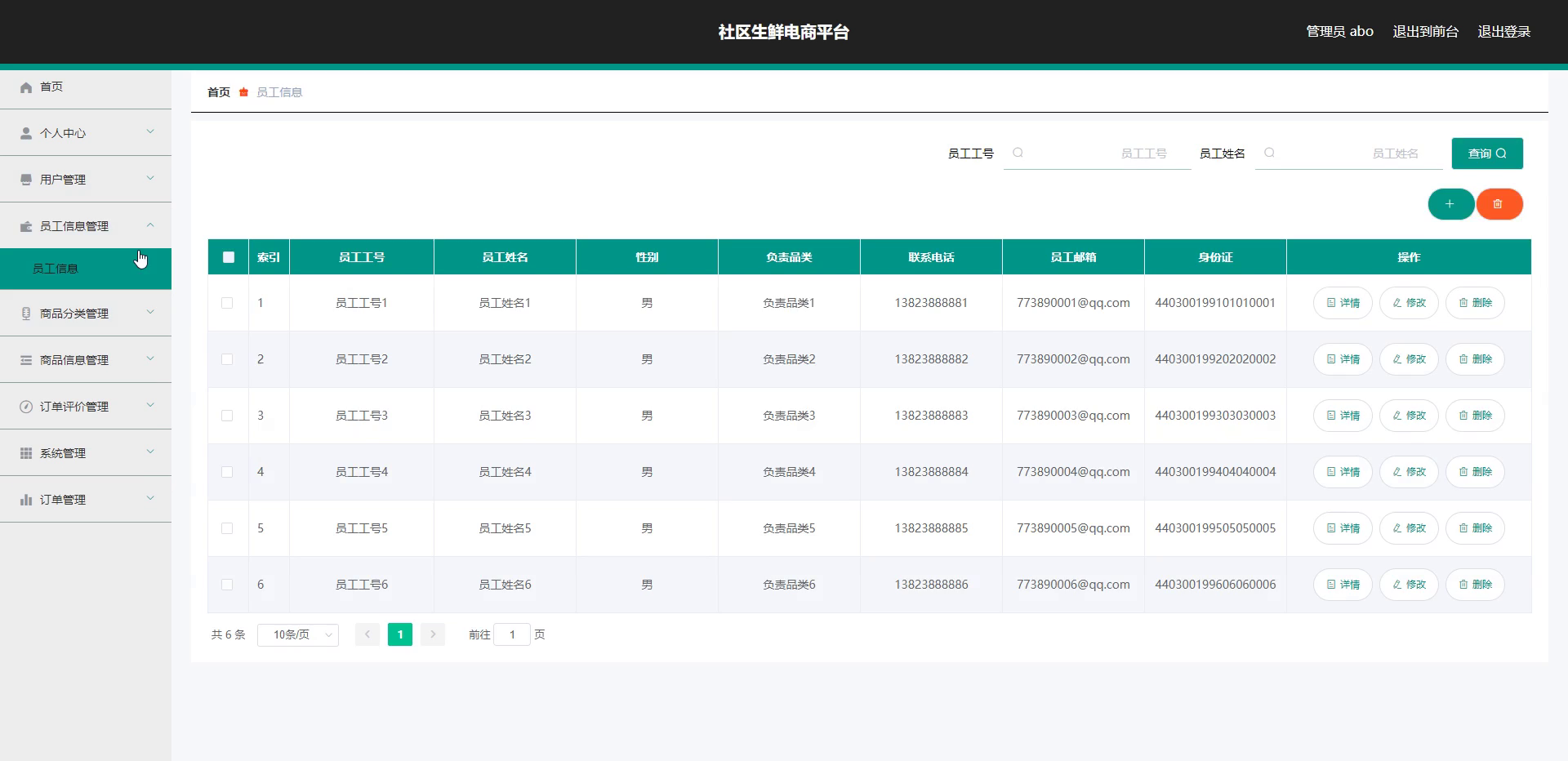The image size is (1568, 761).
Task: Click the 商品信息管理 list icon
Action: (x=26, y=360)
